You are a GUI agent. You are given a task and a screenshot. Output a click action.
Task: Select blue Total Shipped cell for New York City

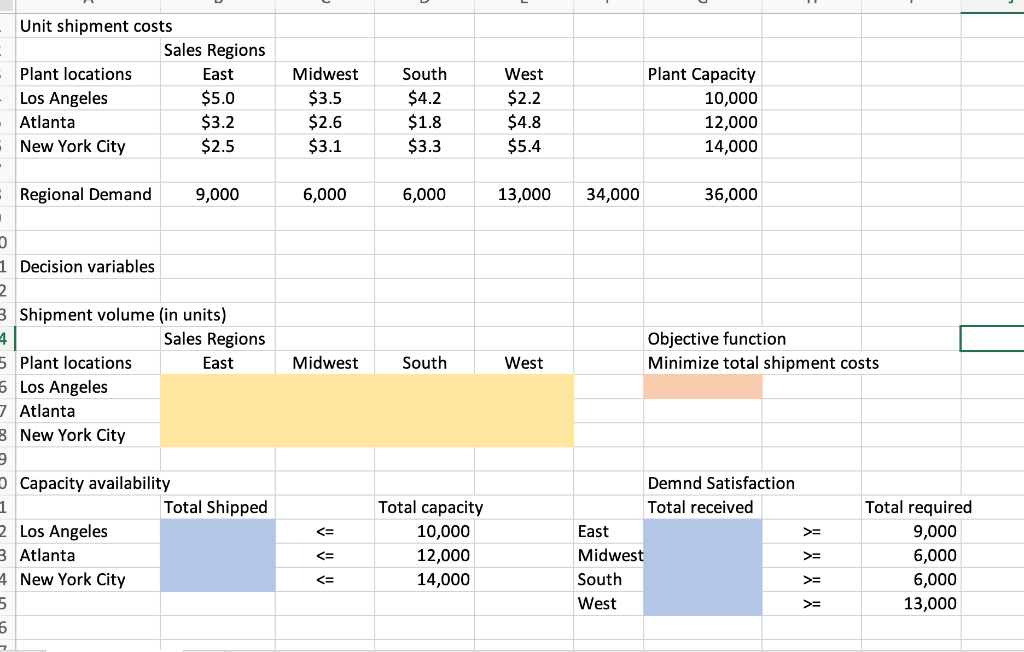click(x=217, y=580)
